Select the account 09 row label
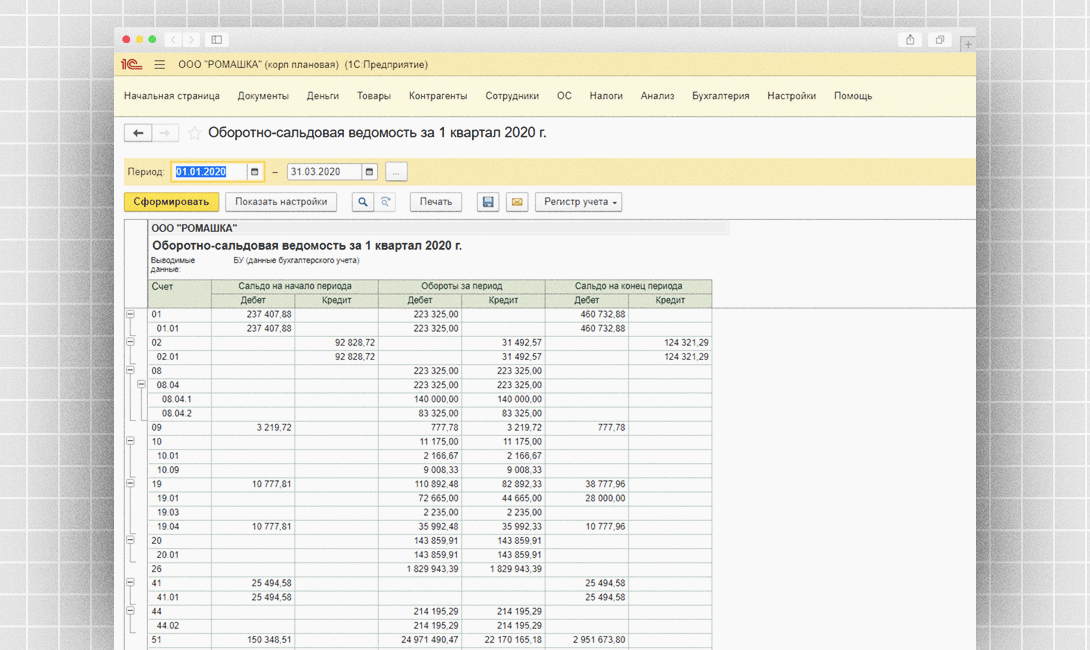The width and height of the screenshot is (1090, 650). click(156, 428)
